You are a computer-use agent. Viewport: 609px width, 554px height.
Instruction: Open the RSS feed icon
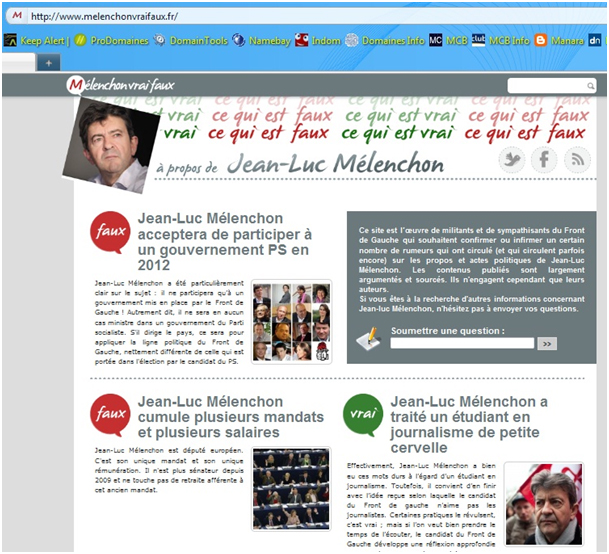tap(577, 160)
